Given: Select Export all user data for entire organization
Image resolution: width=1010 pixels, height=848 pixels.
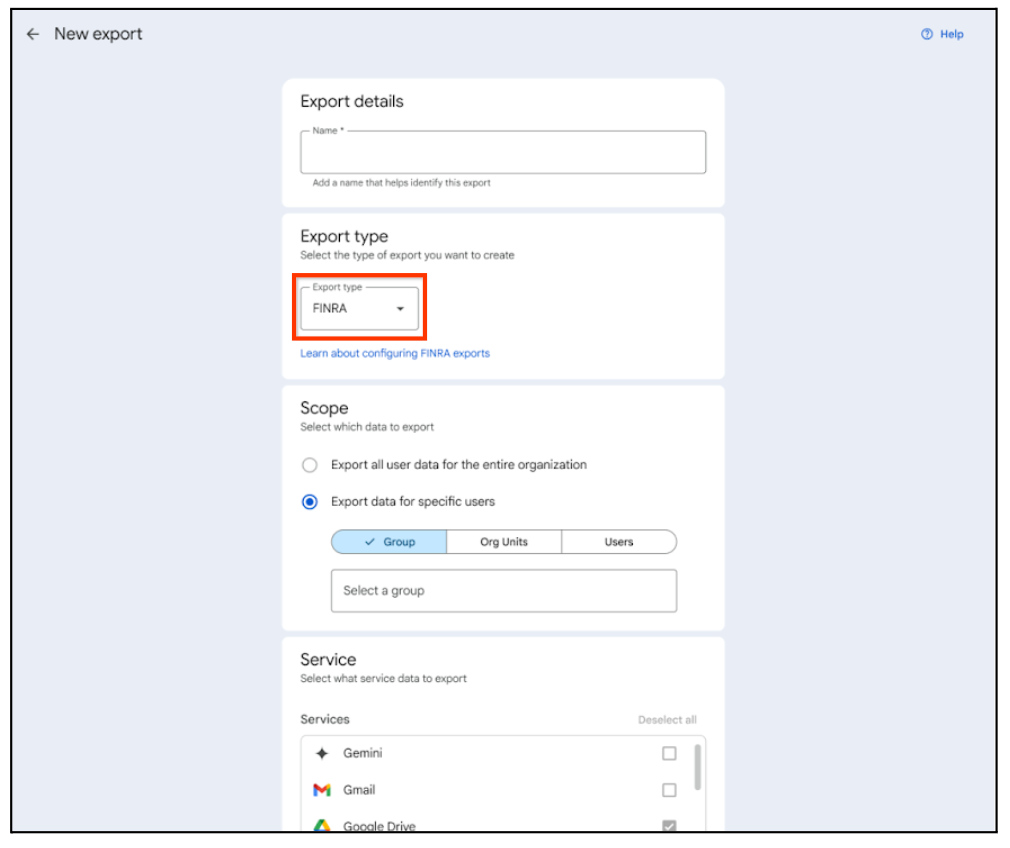Looking at the screenshot, I should click(310, 465).
